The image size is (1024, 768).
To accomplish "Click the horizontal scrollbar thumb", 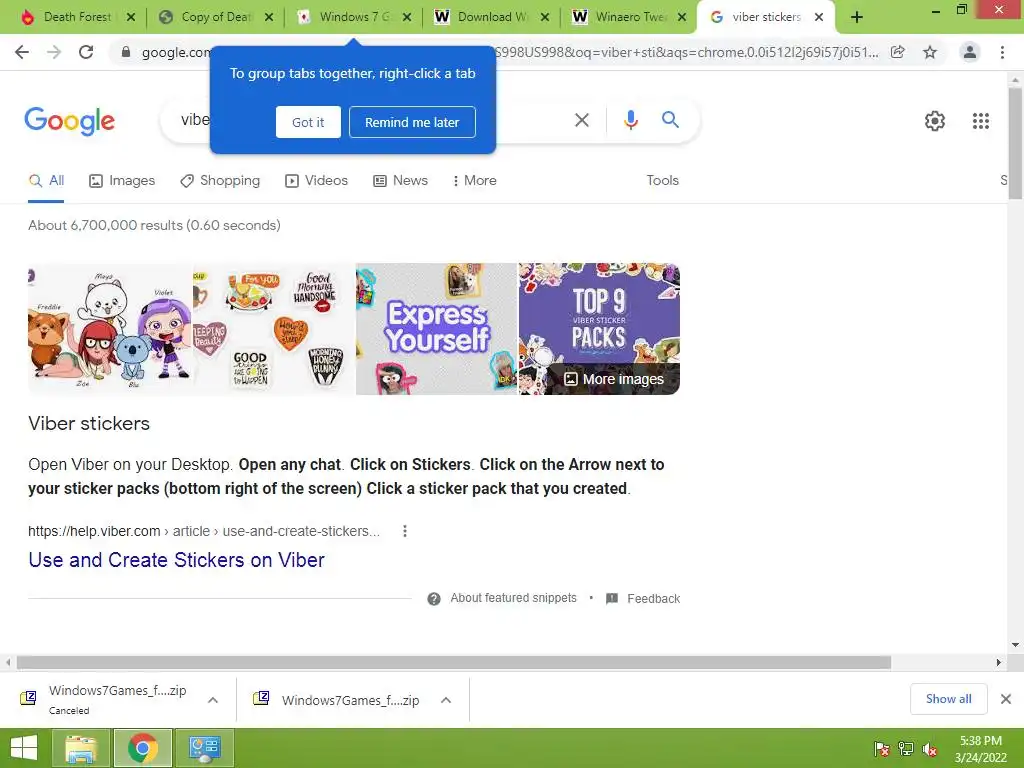I will [x=454, y=663].
